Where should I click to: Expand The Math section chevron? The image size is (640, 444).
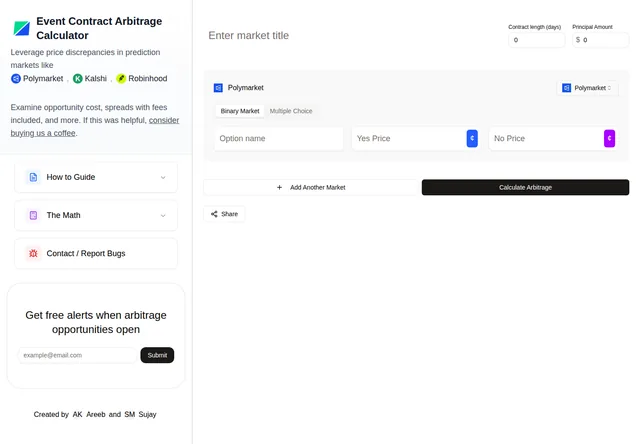click(163, 215)
